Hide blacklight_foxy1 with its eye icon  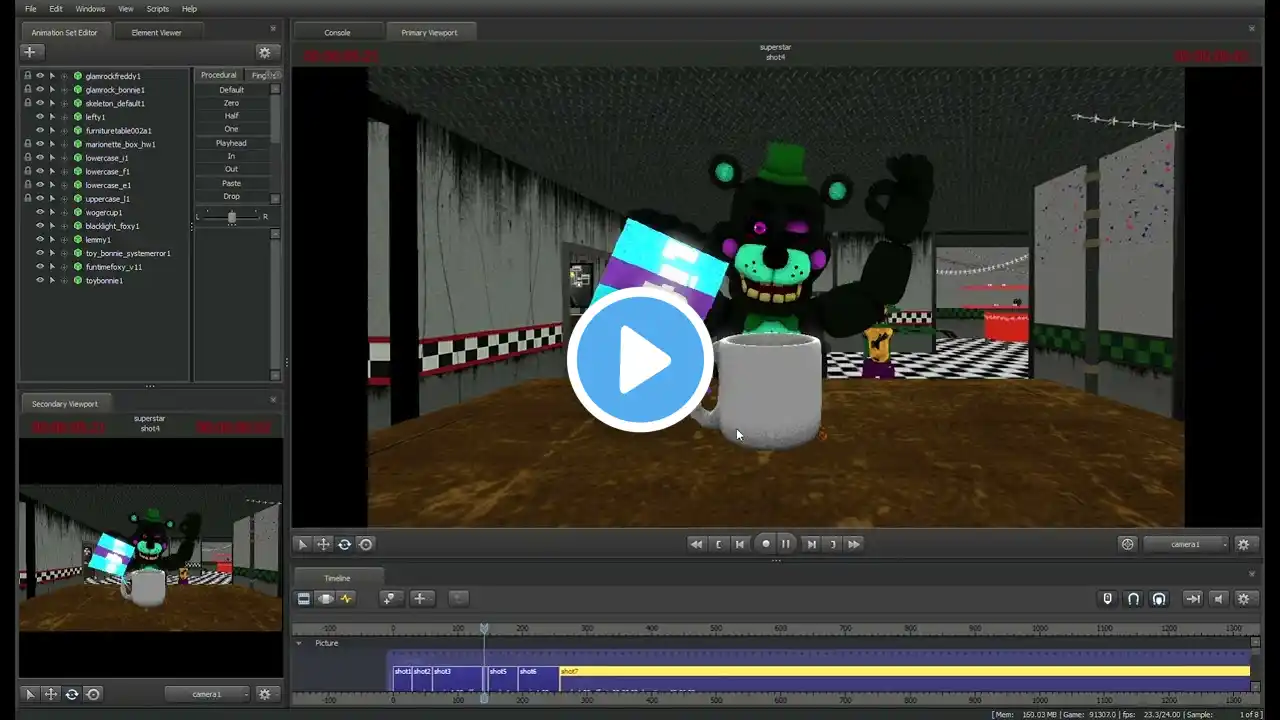point(40,226)
